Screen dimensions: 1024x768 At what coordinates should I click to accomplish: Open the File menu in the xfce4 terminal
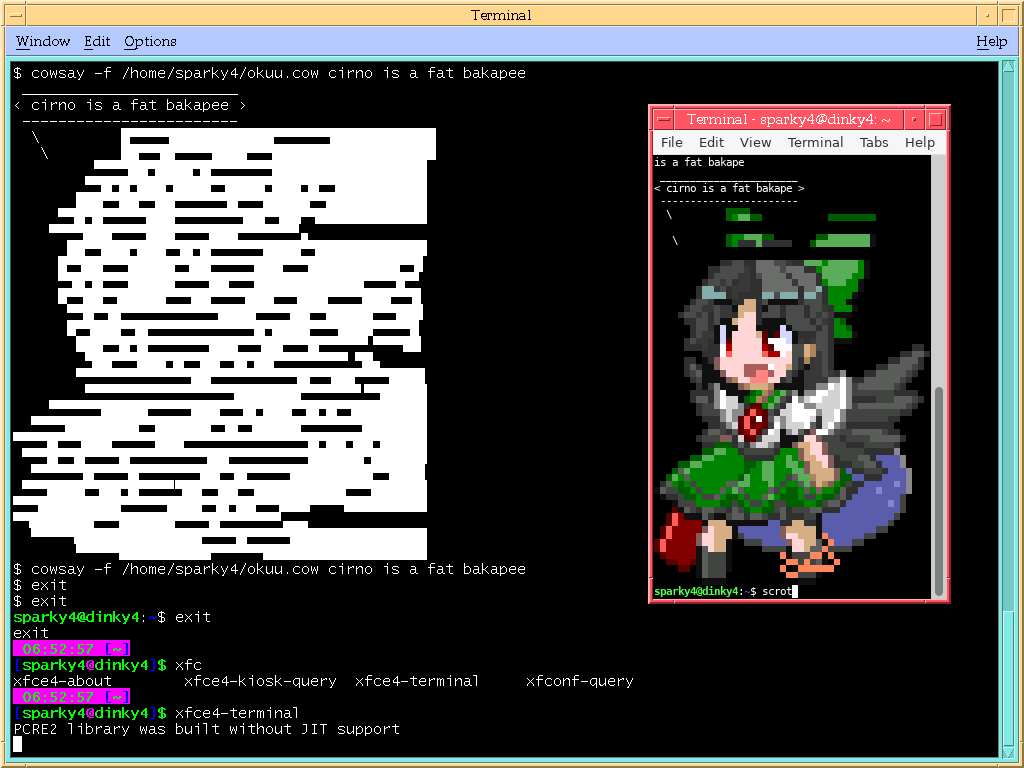click(x=672, y=142)
